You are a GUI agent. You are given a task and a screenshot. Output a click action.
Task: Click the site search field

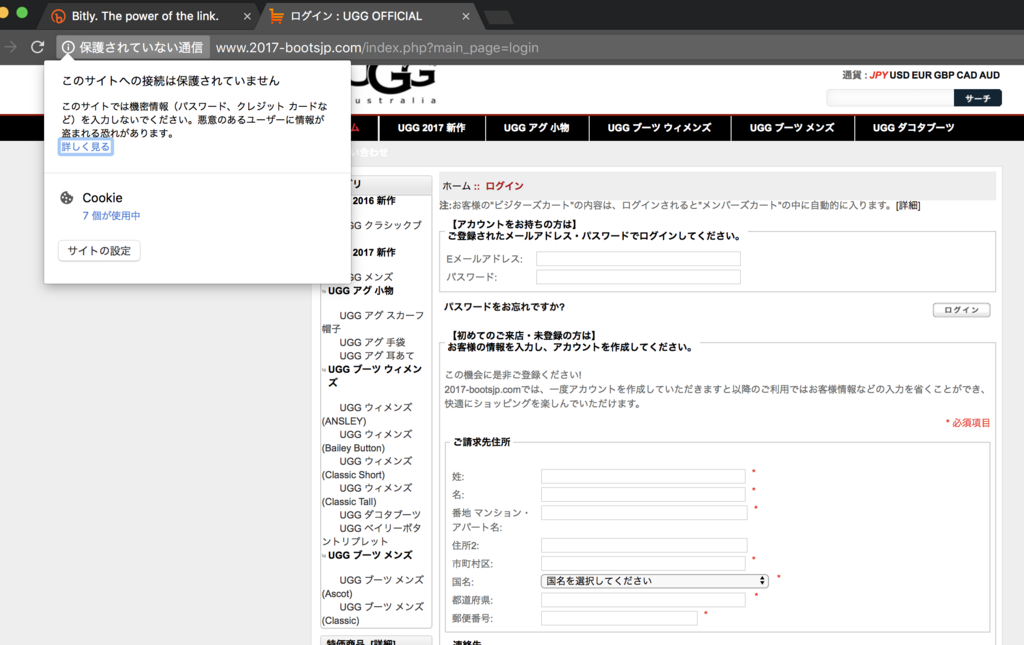tap(890, 98)
